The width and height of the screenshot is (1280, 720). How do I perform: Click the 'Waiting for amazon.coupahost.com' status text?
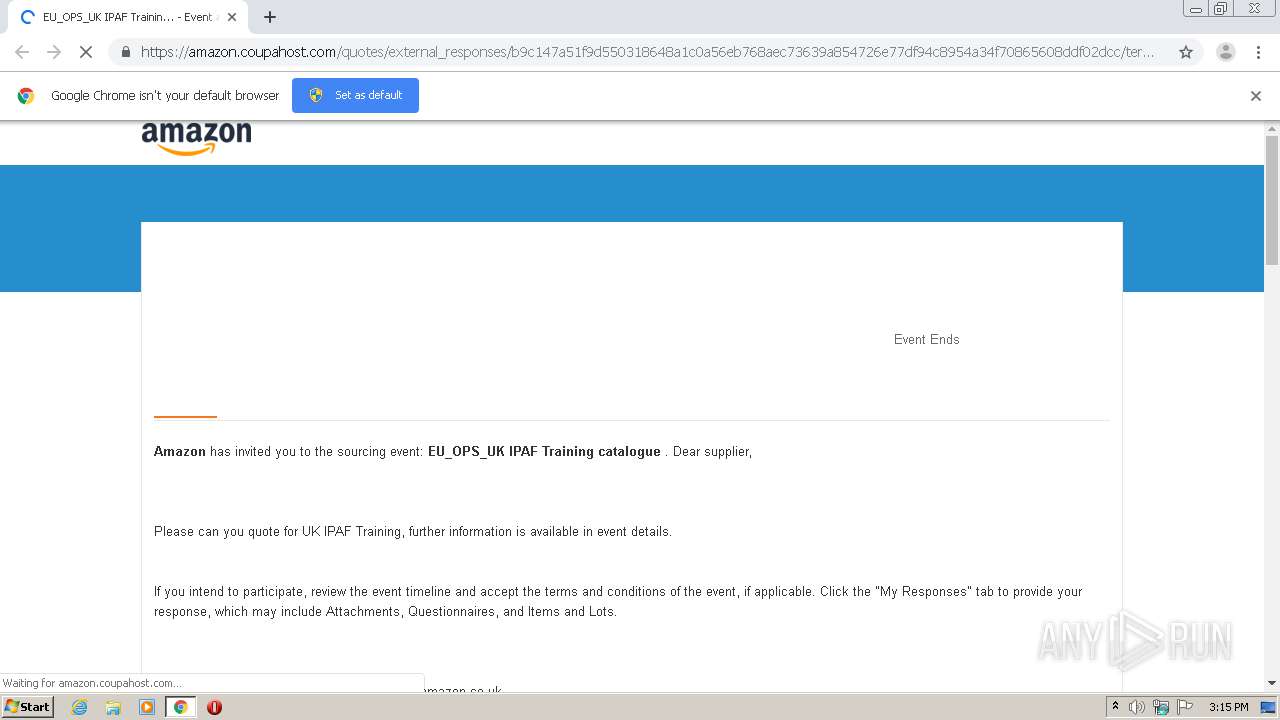pos(93,683)
